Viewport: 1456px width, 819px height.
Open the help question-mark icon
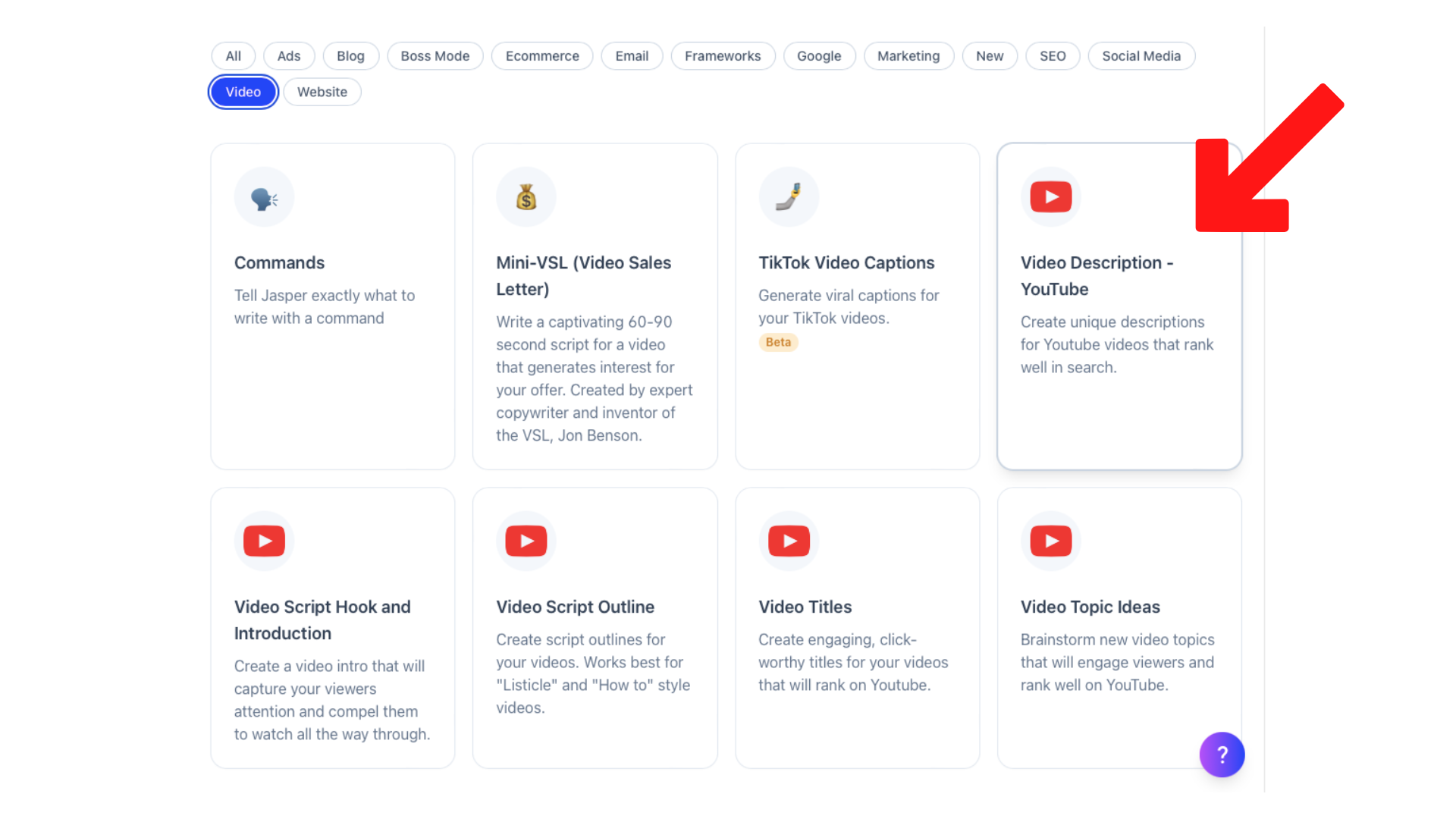(x=1222, y=755)
